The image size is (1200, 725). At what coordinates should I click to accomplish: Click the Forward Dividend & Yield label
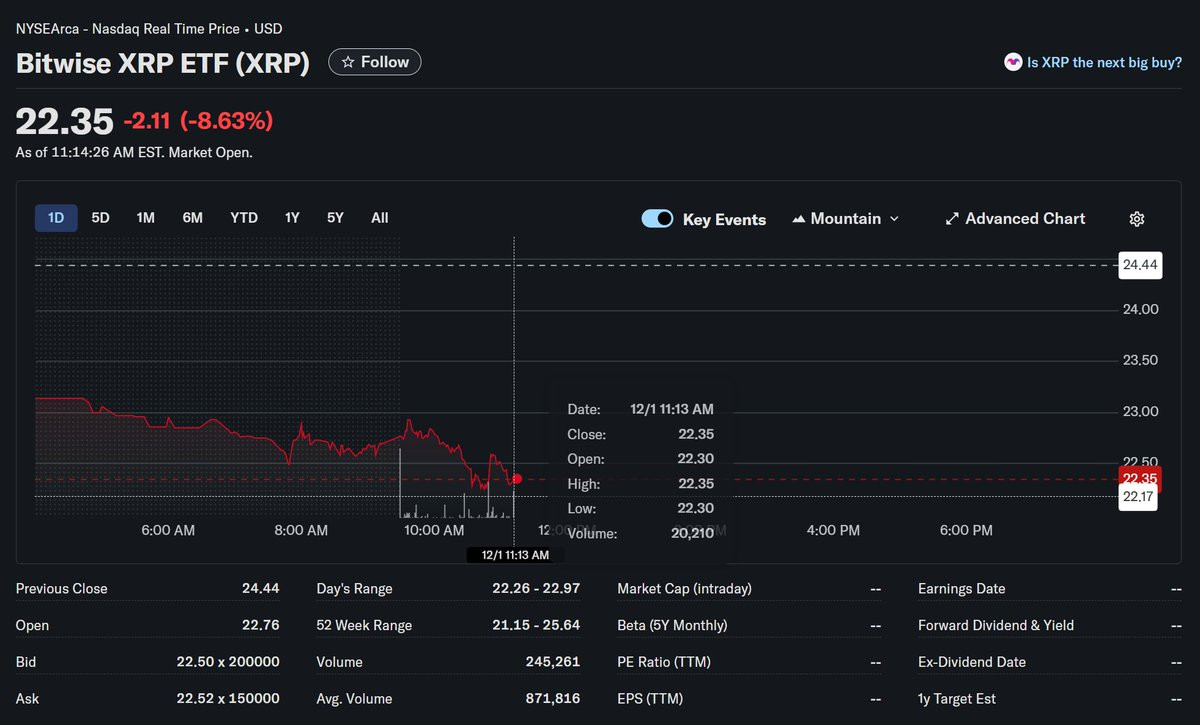(x=996, y=625)
